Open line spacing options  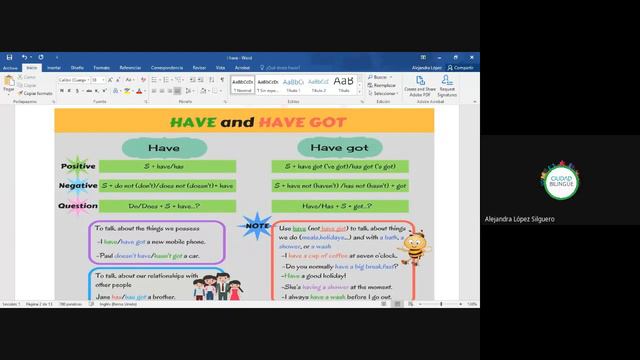point(188,91)
